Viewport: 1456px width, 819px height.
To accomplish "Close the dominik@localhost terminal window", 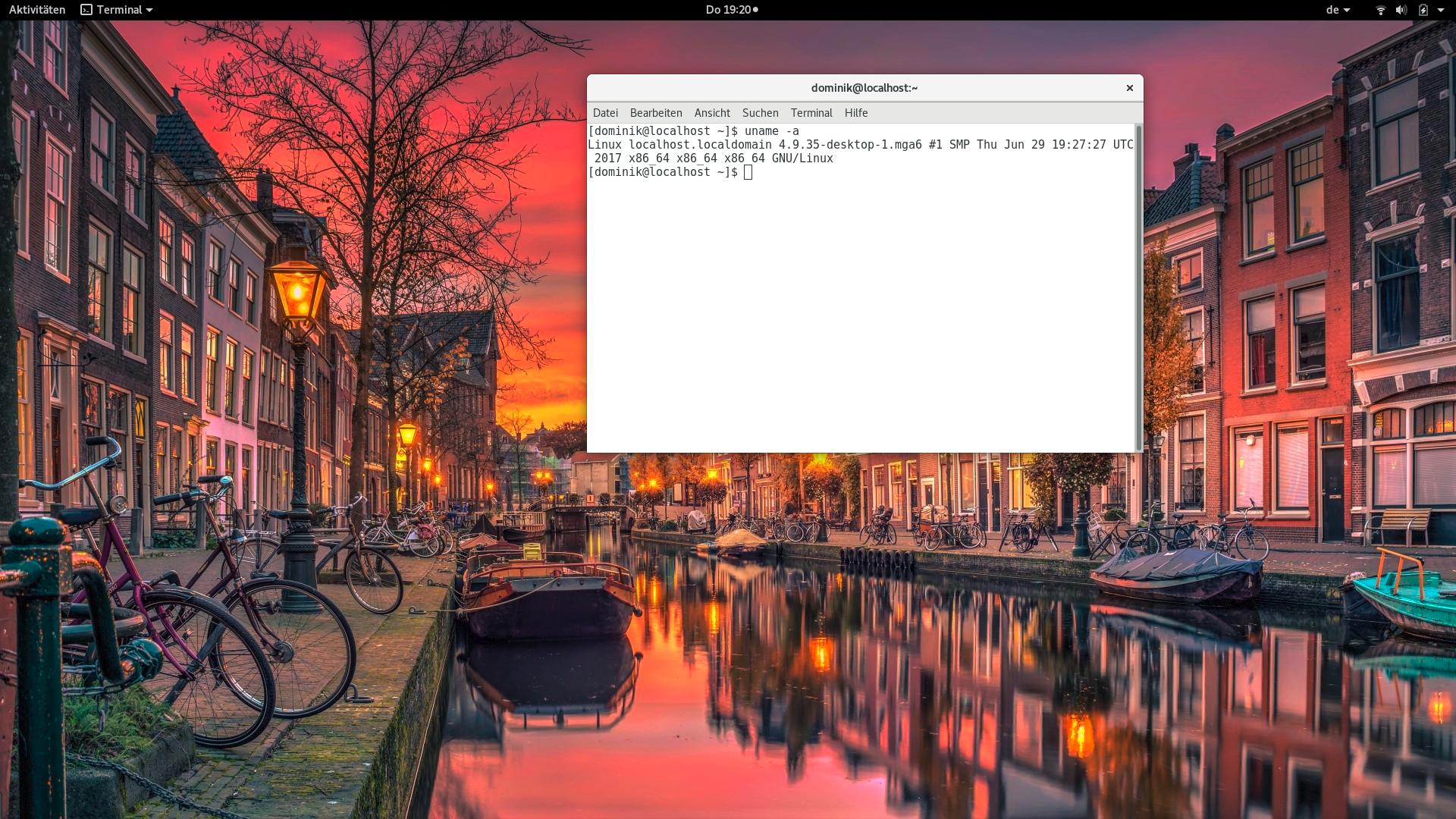I will pos(1129,88).
